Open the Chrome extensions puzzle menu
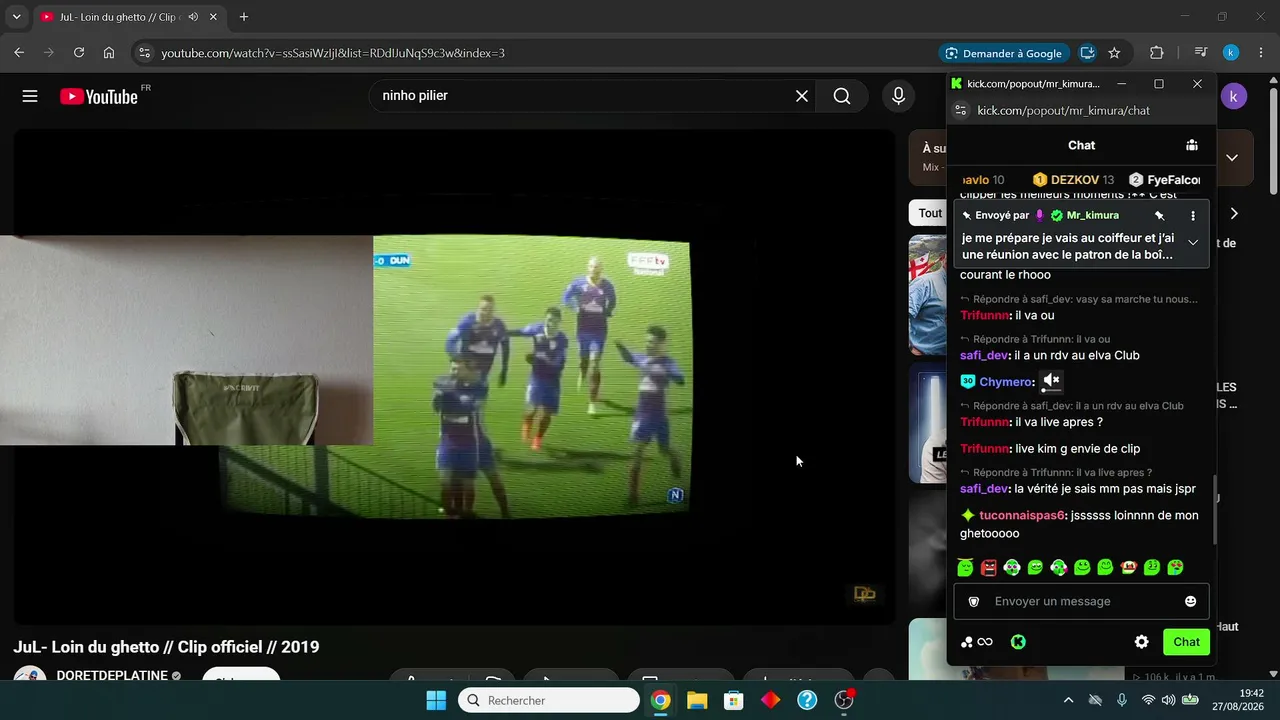Screen dimensions: 1280x720 [x=1157, y=53]
